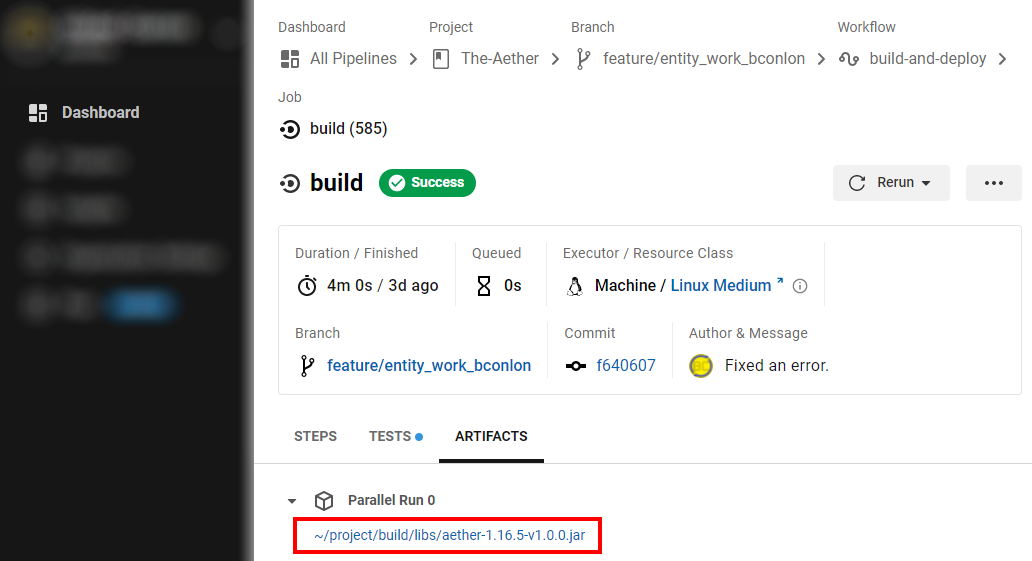
Task: Open the more actions ellipsis menu
Action: [x=993, y=183]
